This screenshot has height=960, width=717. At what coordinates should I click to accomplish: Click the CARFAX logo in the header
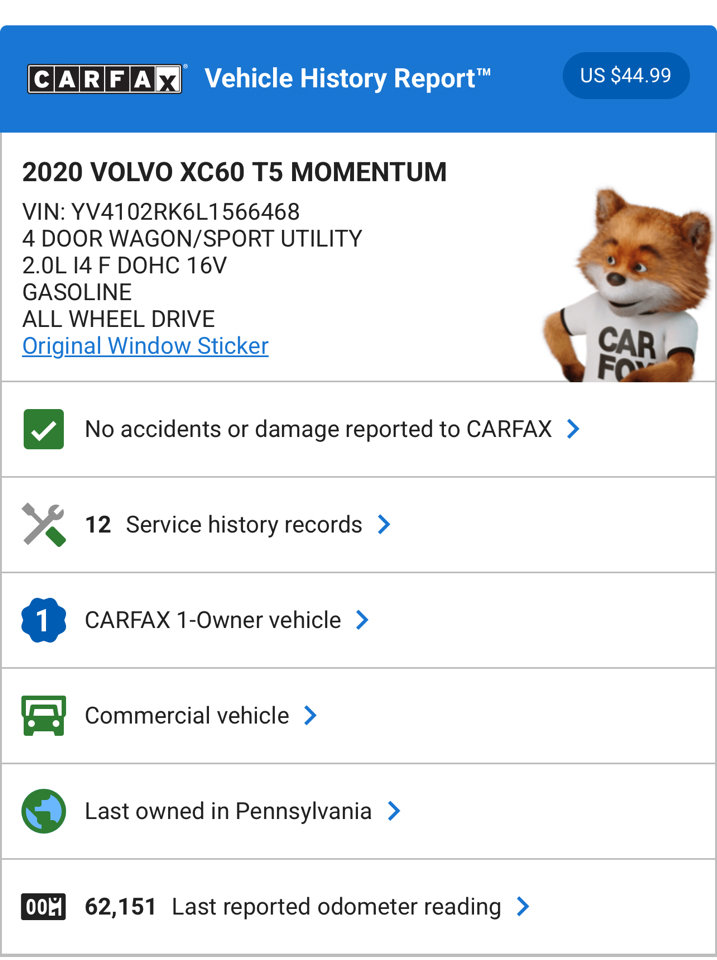[107, 75]
